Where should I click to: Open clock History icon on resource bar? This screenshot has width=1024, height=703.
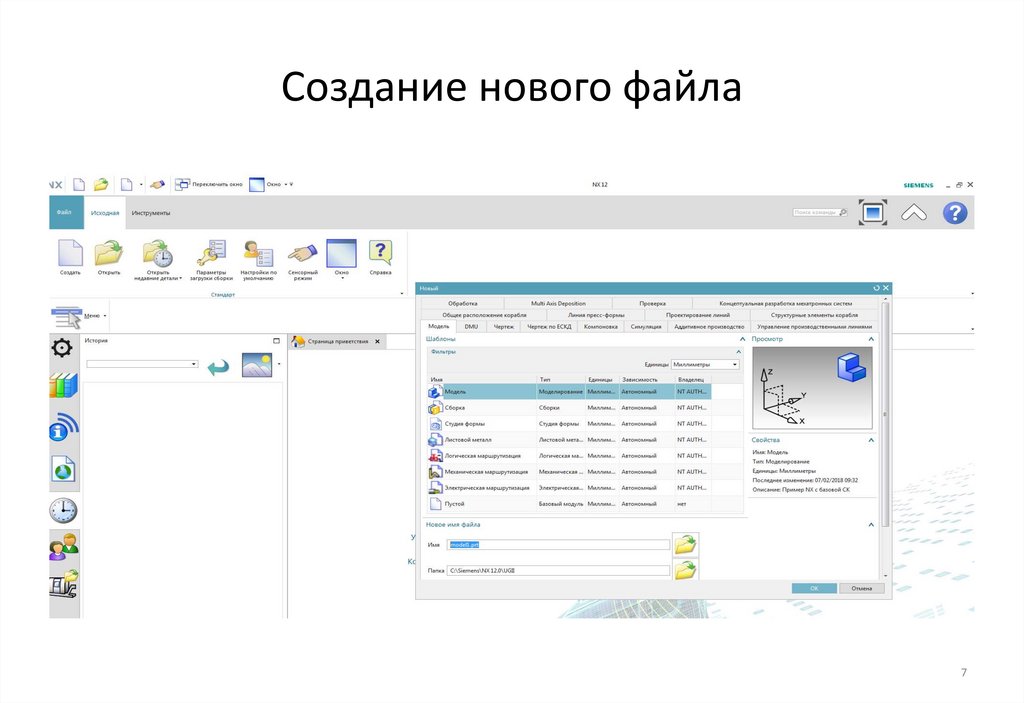tap(63, 510)
